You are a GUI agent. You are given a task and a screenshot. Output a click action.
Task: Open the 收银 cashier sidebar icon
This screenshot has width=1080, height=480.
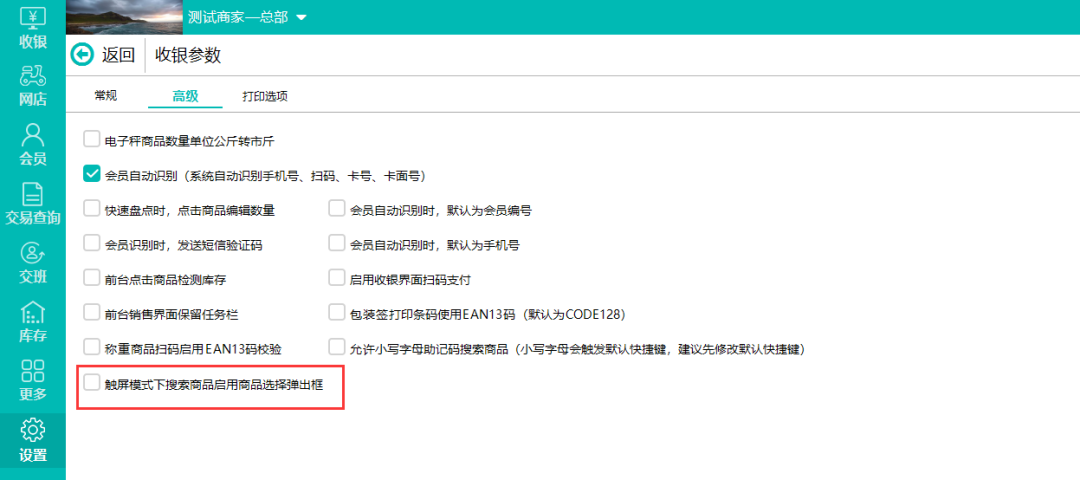pyautogui.click(x=32, y=18)
